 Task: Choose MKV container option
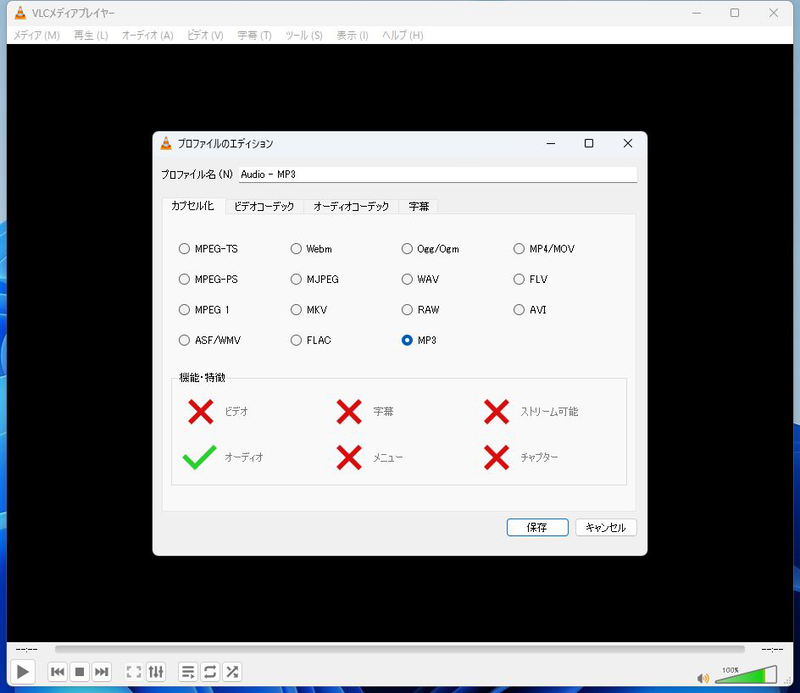(x=309, y=310)
